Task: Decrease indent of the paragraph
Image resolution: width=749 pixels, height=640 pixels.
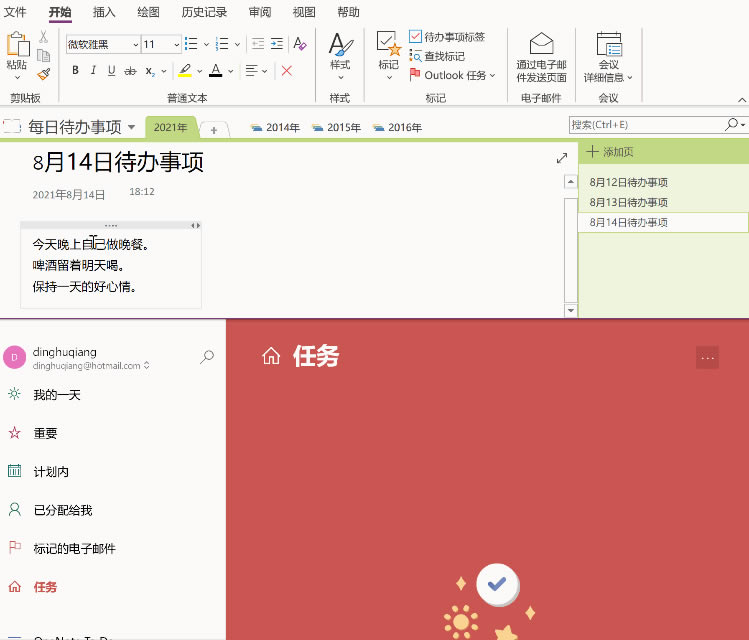Action: pyautogui.click(x=258, y=44)
